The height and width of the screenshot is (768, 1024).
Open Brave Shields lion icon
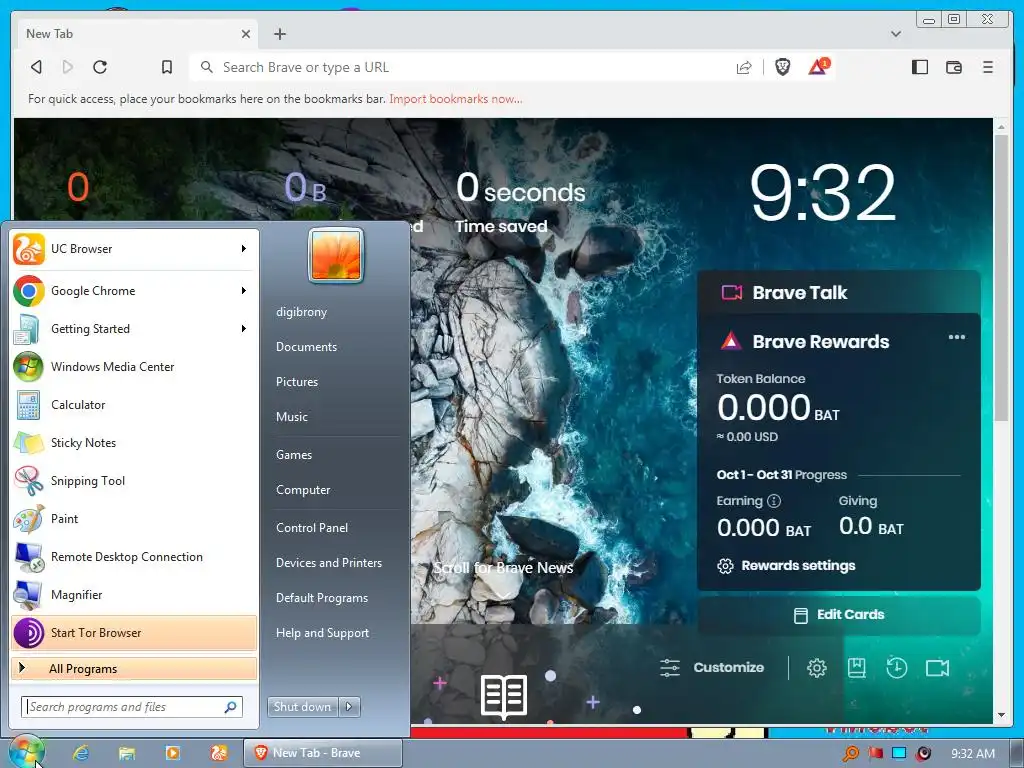click(x=782, y=67)
